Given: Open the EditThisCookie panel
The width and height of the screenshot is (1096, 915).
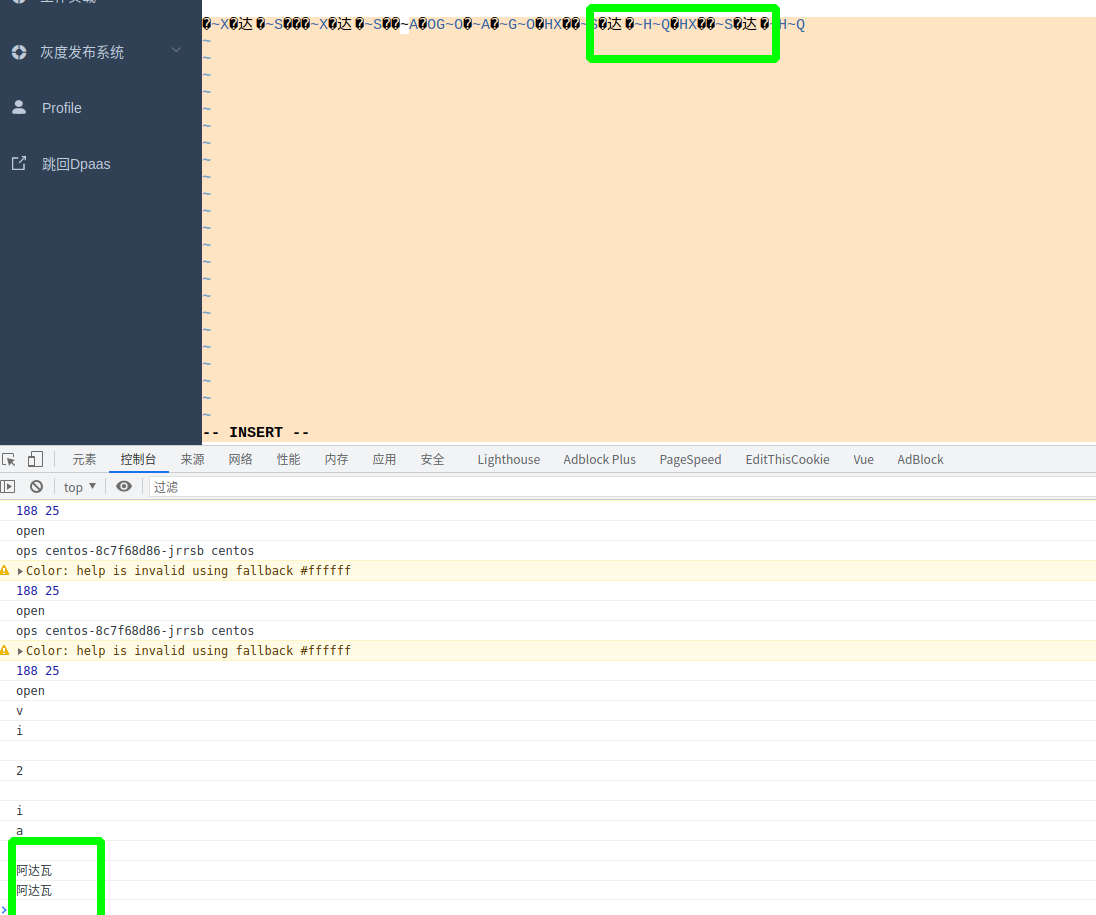Looking at the screenshot, I should pos(787,459).
